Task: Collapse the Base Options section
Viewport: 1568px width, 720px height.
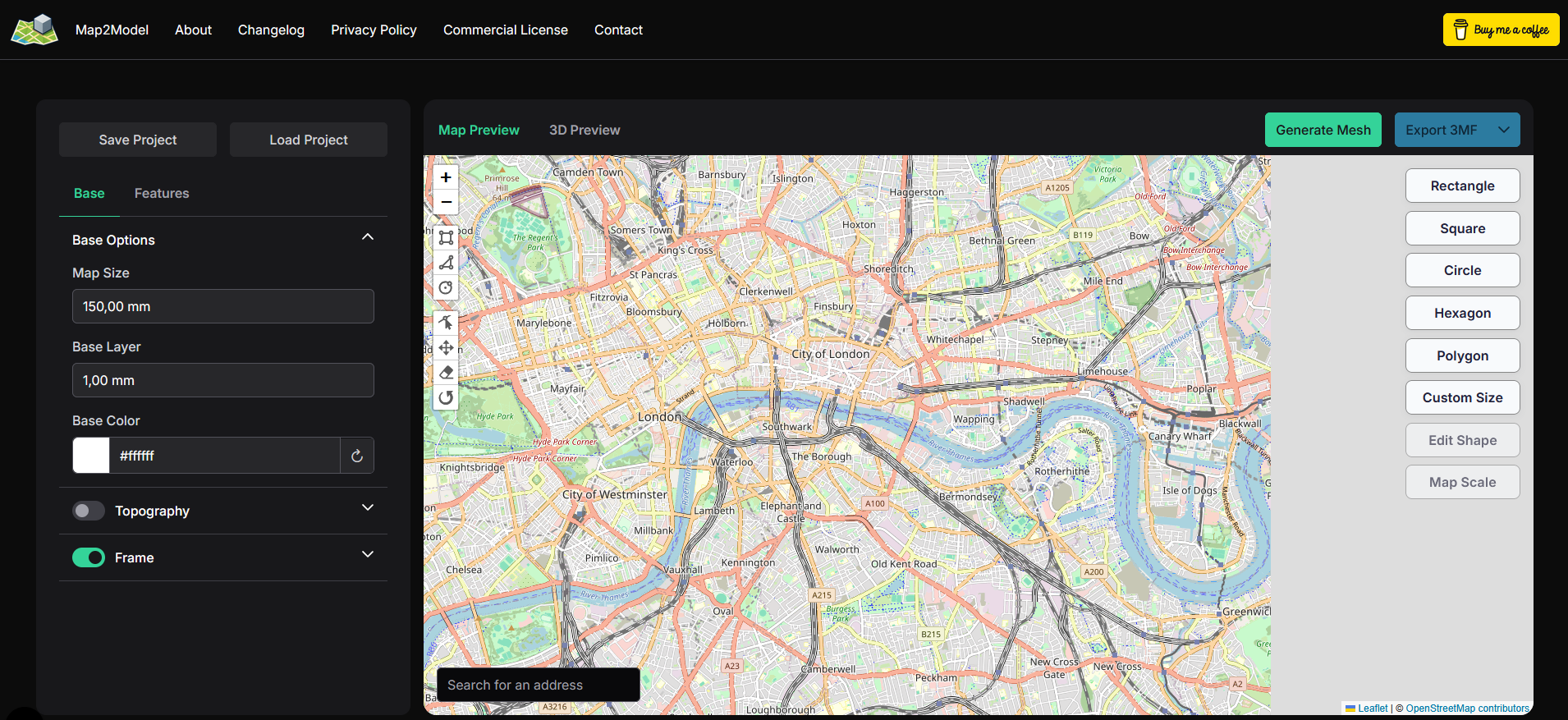Action: tap(368, 237)
